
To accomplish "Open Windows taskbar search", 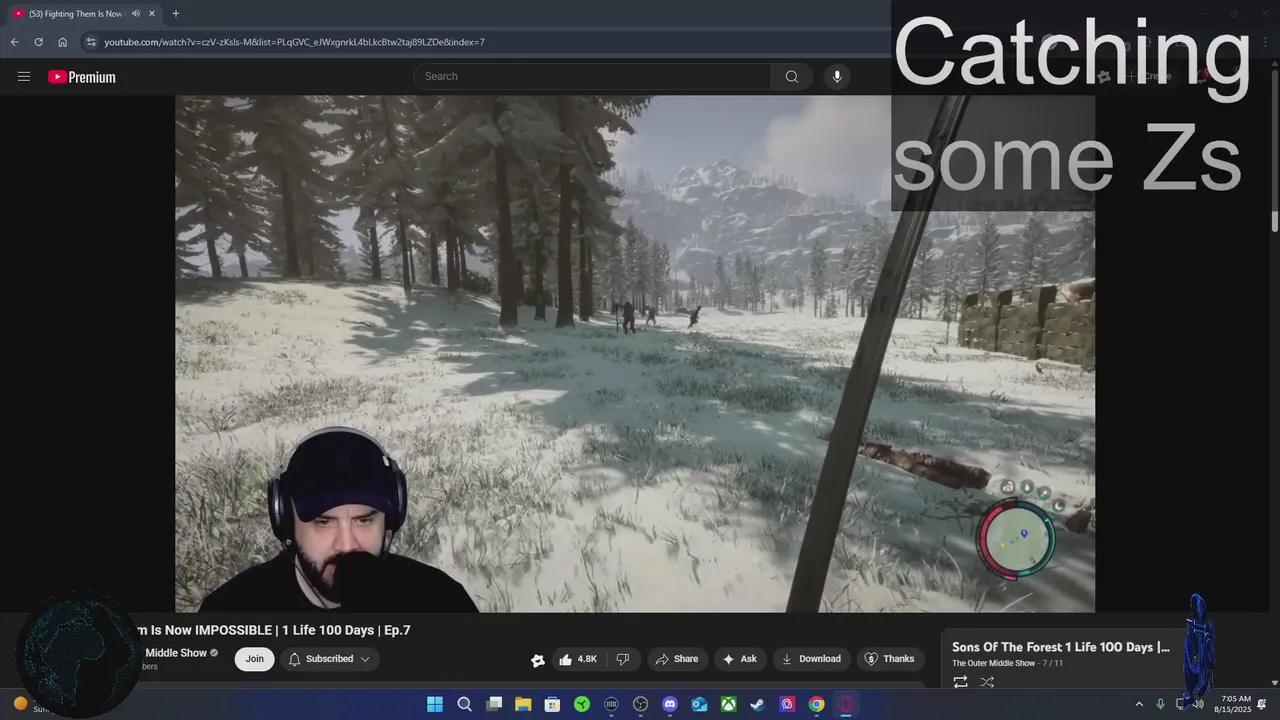I will 464,704.
